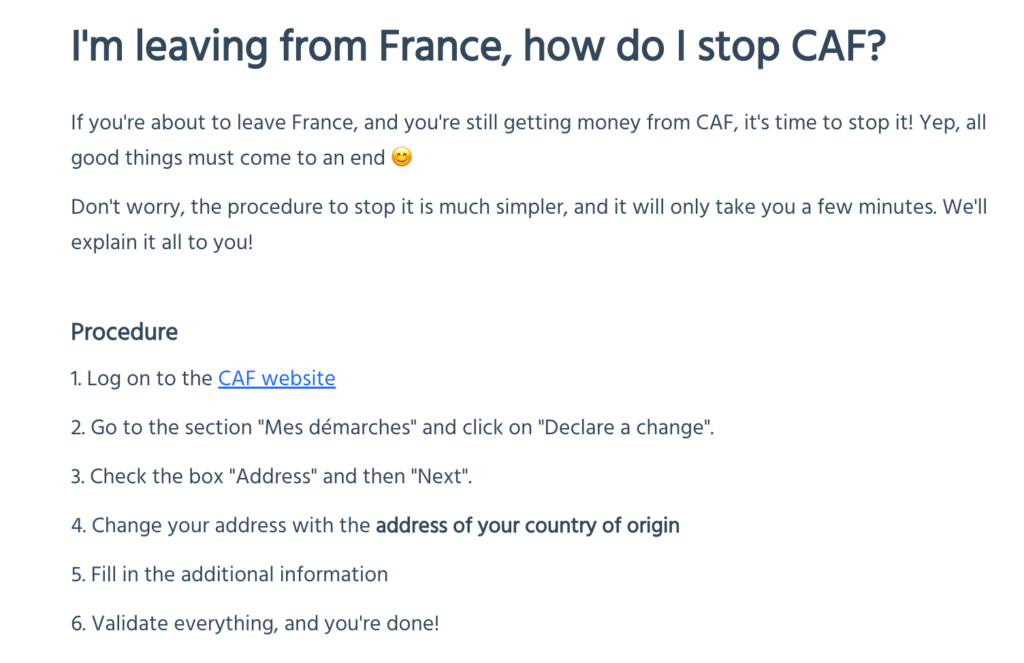Click the 'Declare a change' quoted text
This screenshot has width=1024, height=663.
pyautogui.click(x=624, y=427)
